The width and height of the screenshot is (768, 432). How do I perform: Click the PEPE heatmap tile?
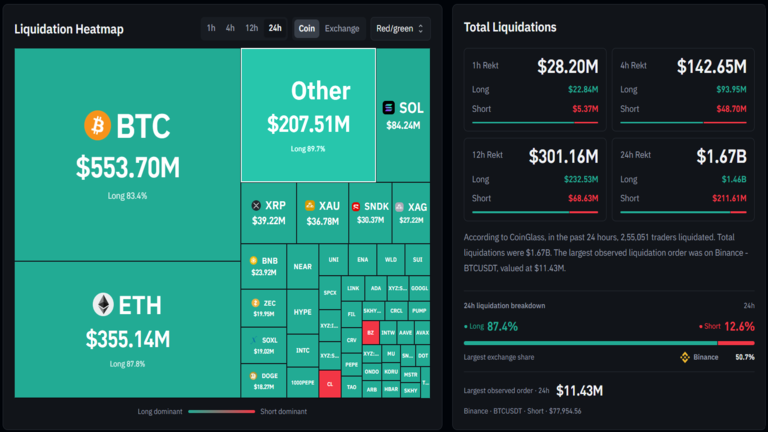point(351,364)
